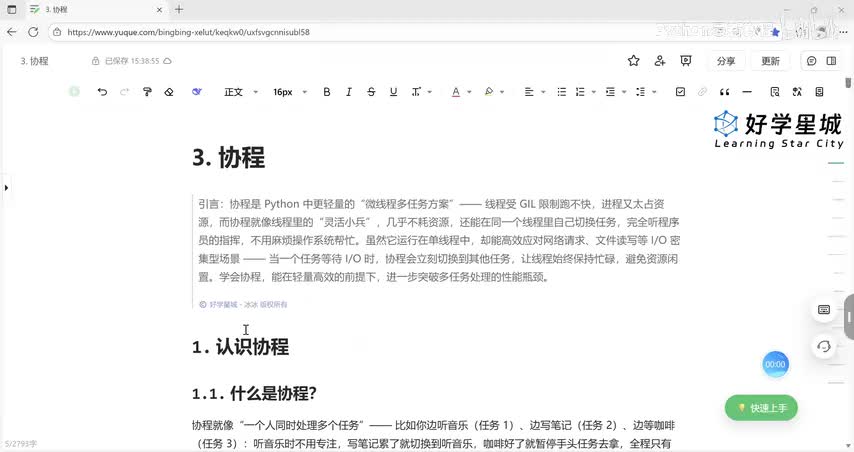854x452 pixels.
Task: Open a new browser tab
Action: [x=179, y=9]
